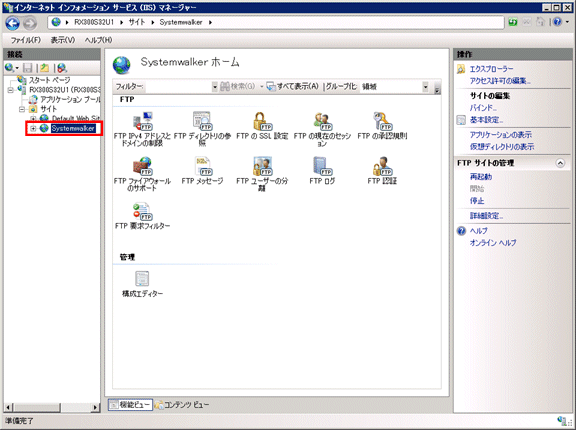The height and width of the screenshot is (430, 576).
Task: Open FTP の SSL 設定
Action: click(x=262, y=126)
